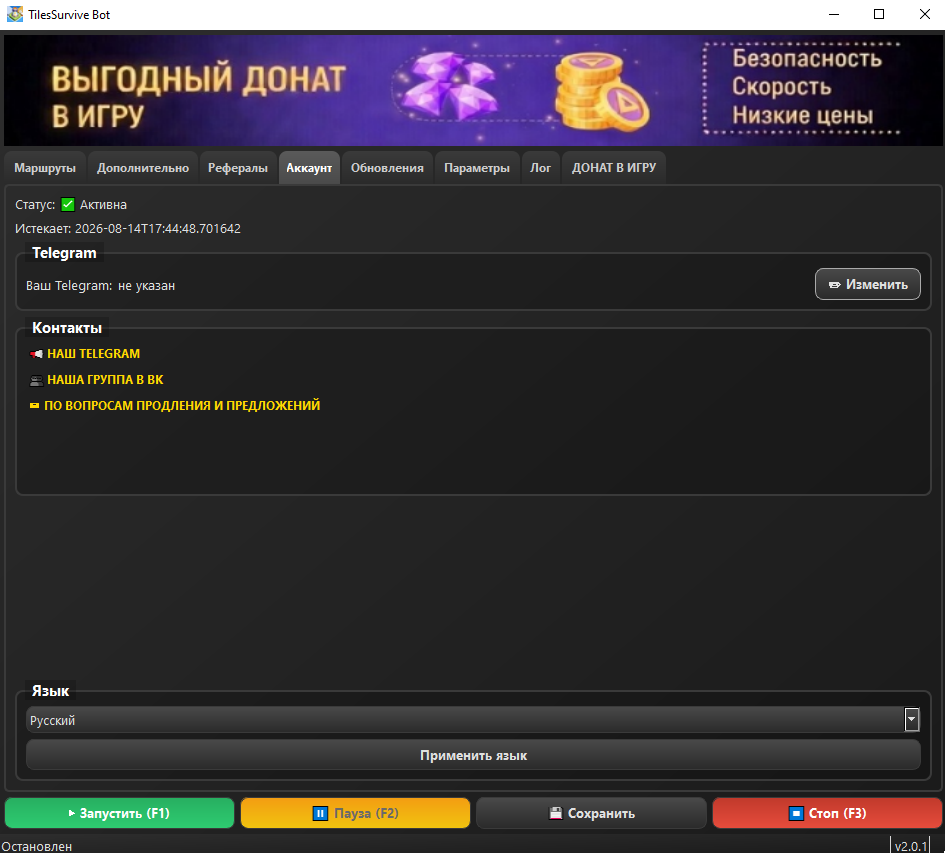
Task: Go to the Рефералы tab
Action: click(238, 168)
